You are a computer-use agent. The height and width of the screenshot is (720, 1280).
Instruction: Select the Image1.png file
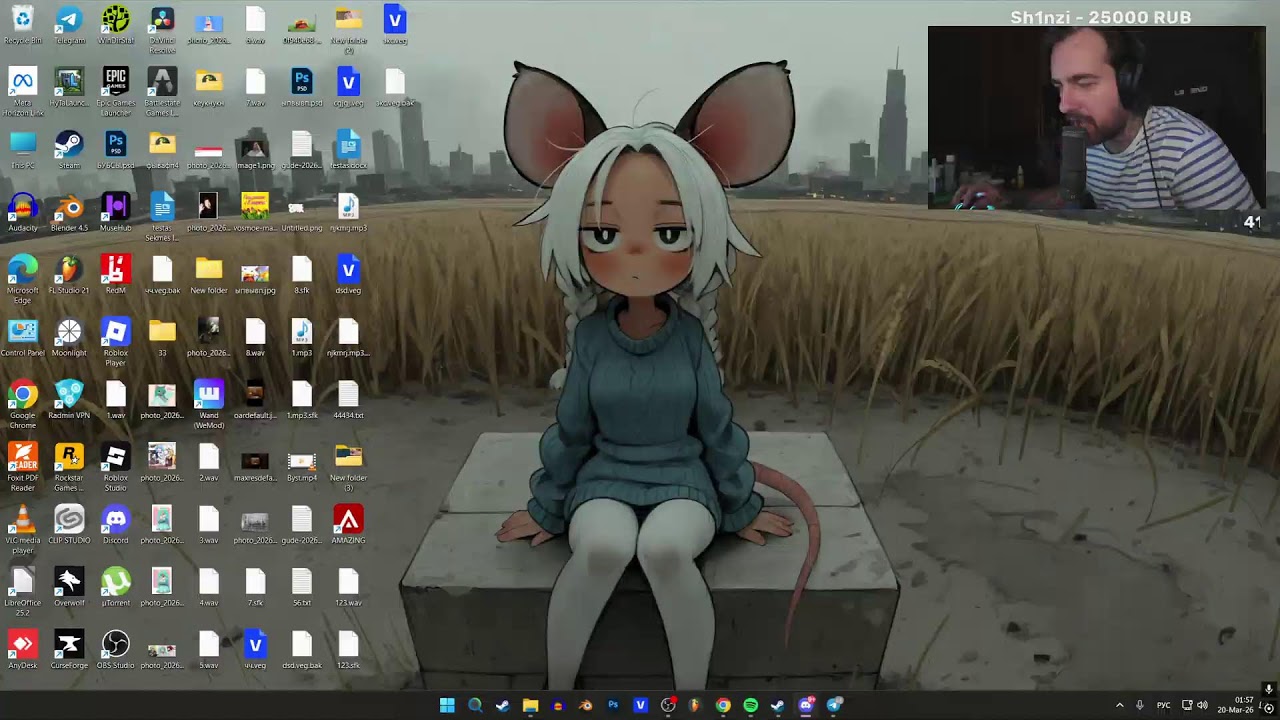click(x=255, y=151)
